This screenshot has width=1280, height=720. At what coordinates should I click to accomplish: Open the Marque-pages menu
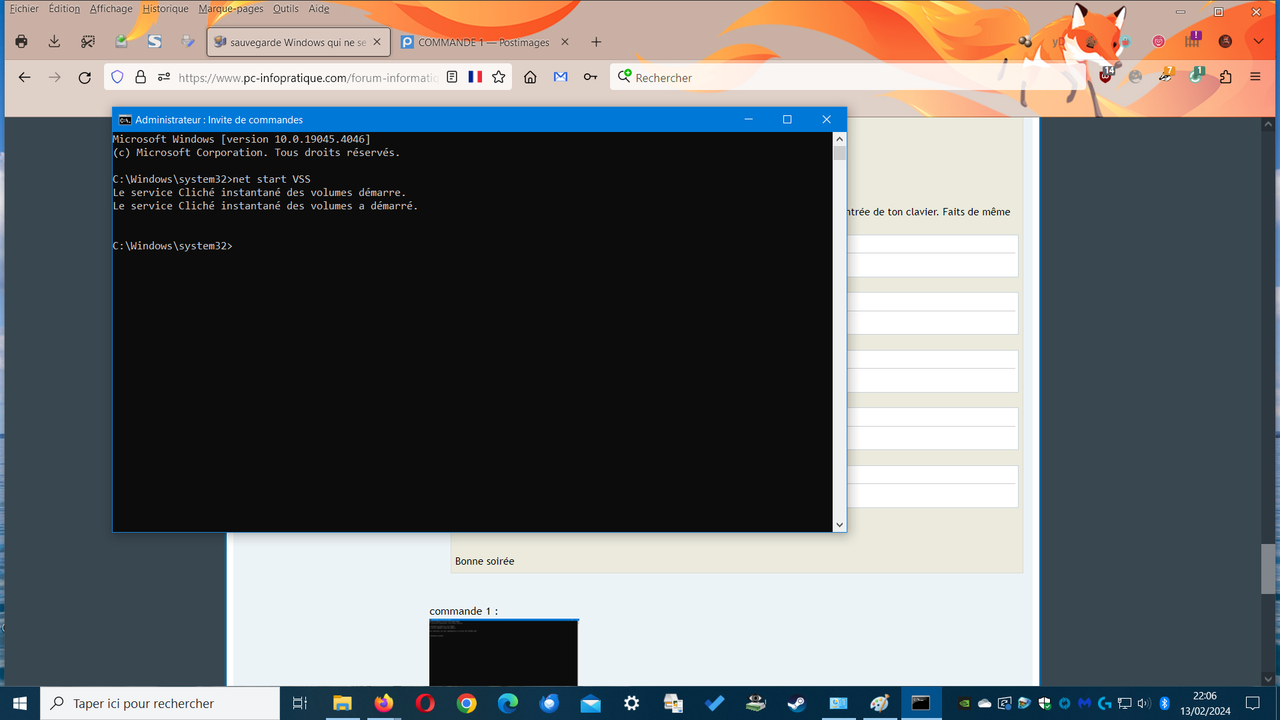(231, 8)
